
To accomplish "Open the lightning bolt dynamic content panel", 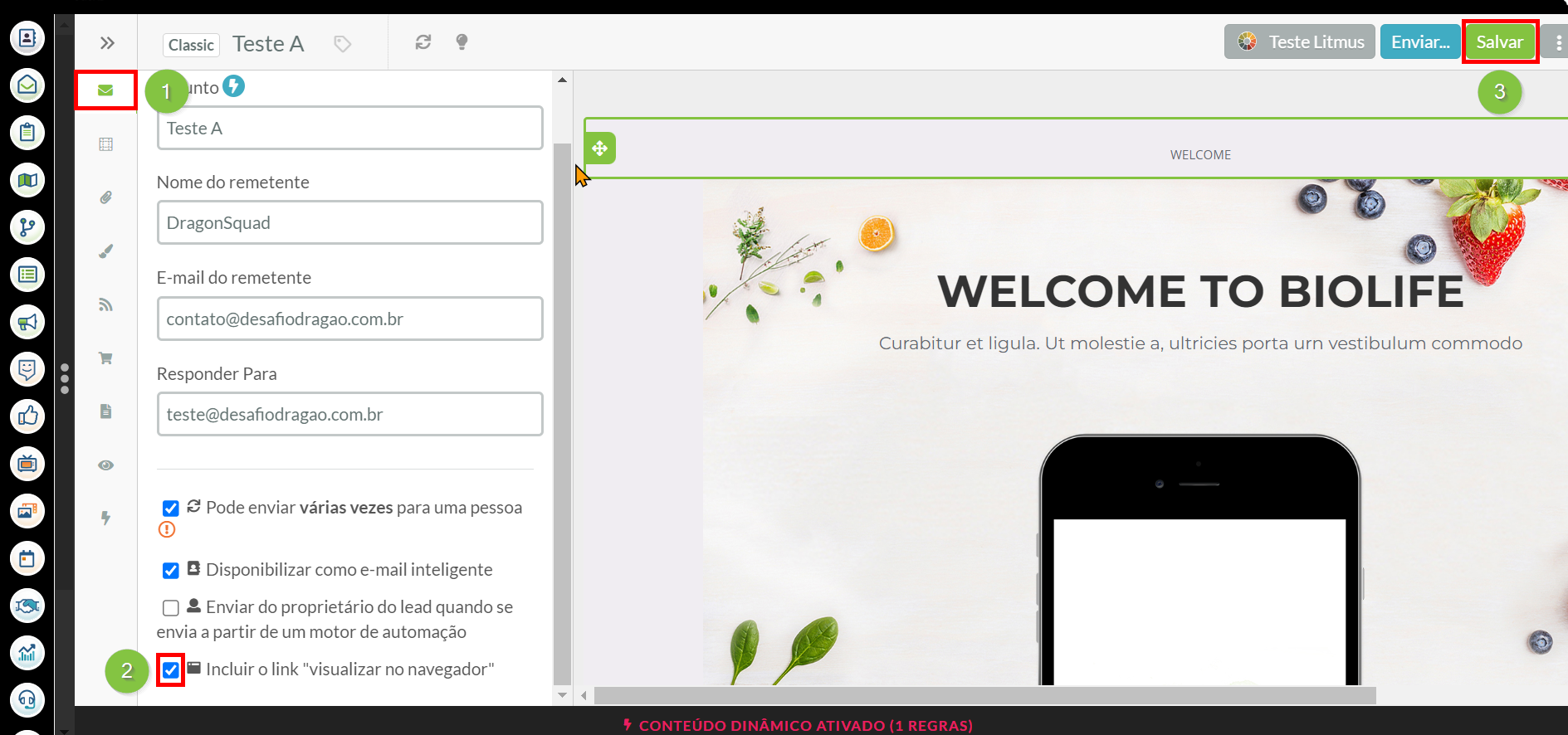I will click(105, 518).
